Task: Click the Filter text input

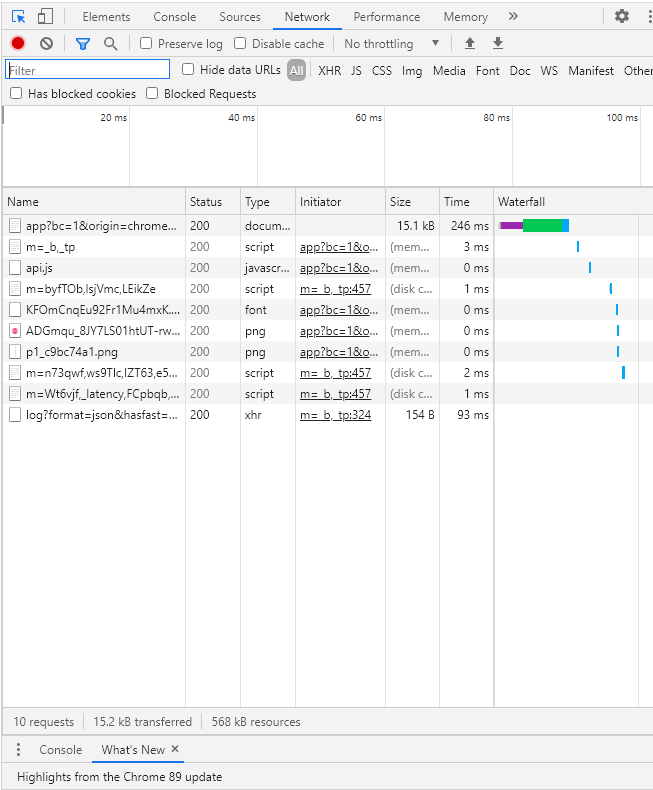Action: point(88,70)
